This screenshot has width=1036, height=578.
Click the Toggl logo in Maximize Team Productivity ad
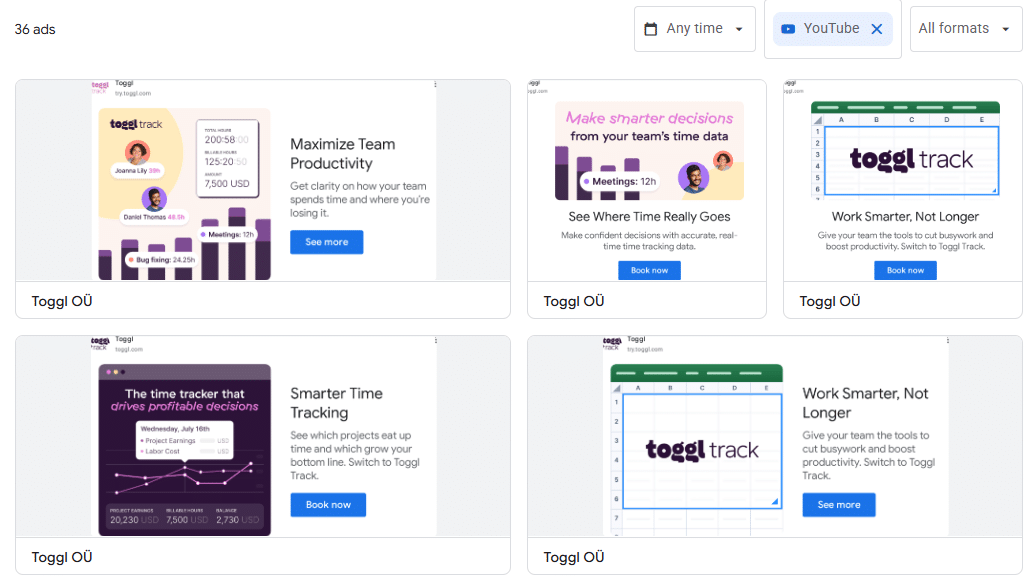pos(100,88)
